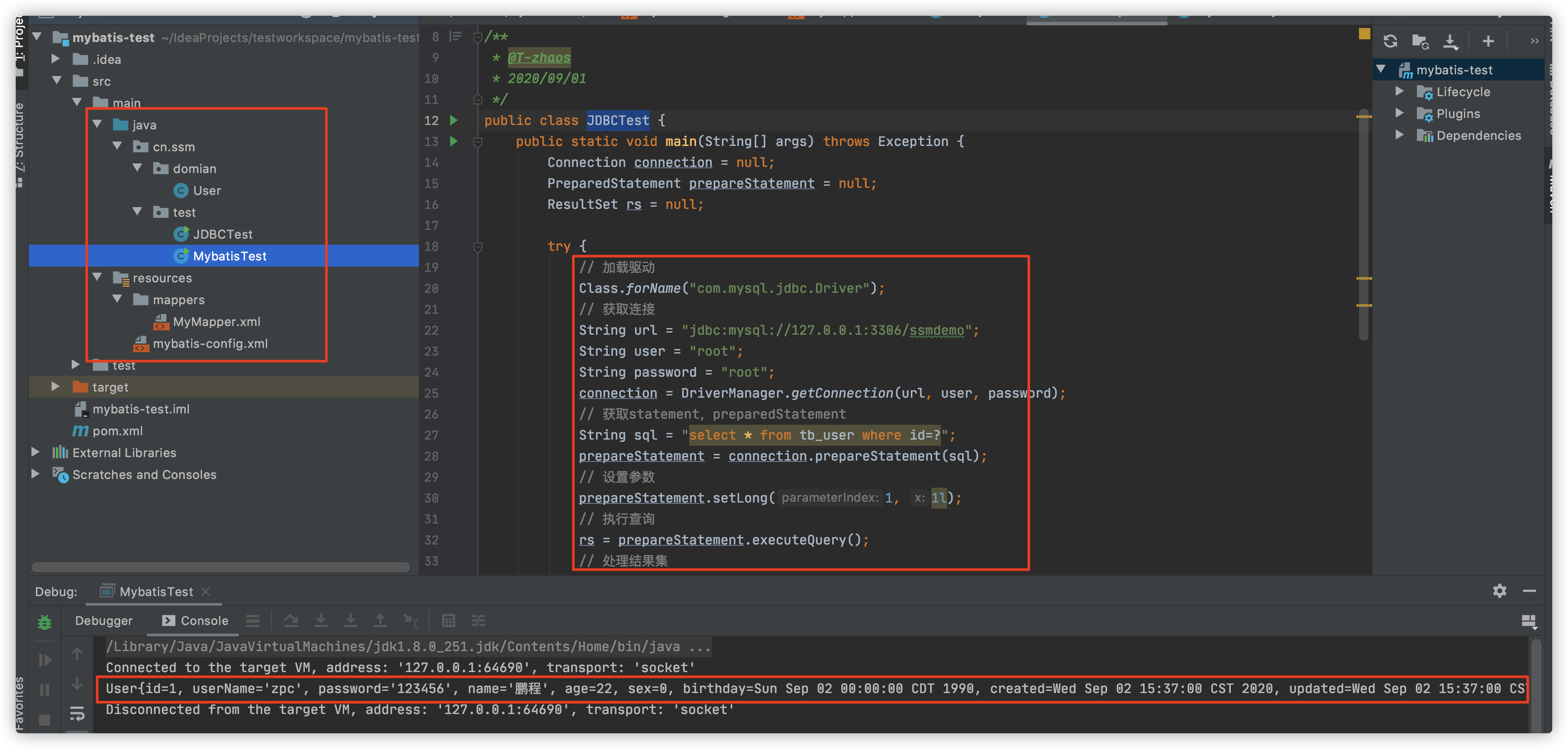1568x749 pixels.
Task: Expand External Libraries node
Action: click(35, 453)
